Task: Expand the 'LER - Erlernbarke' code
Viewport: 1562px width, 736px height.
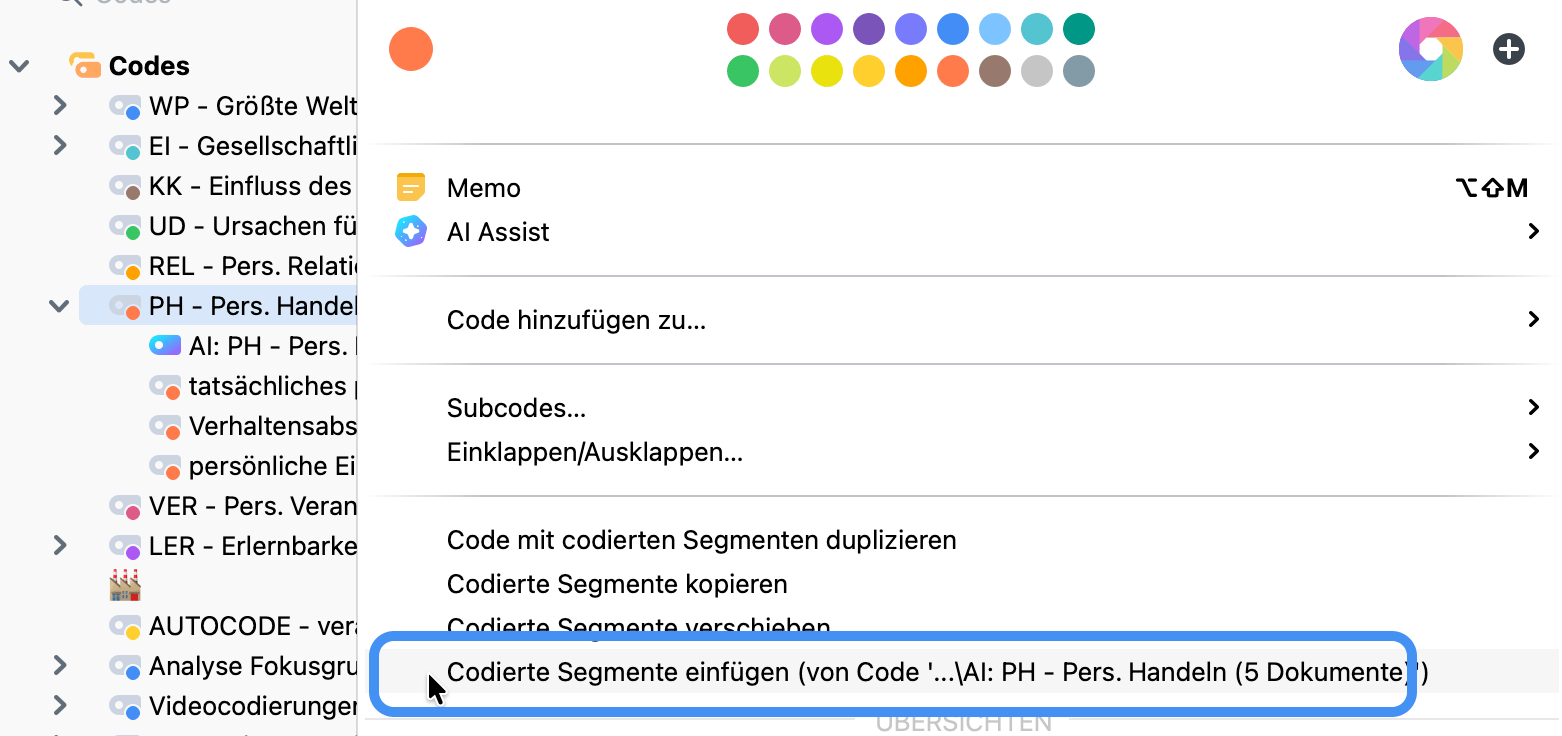Action: tap(58, 545)
